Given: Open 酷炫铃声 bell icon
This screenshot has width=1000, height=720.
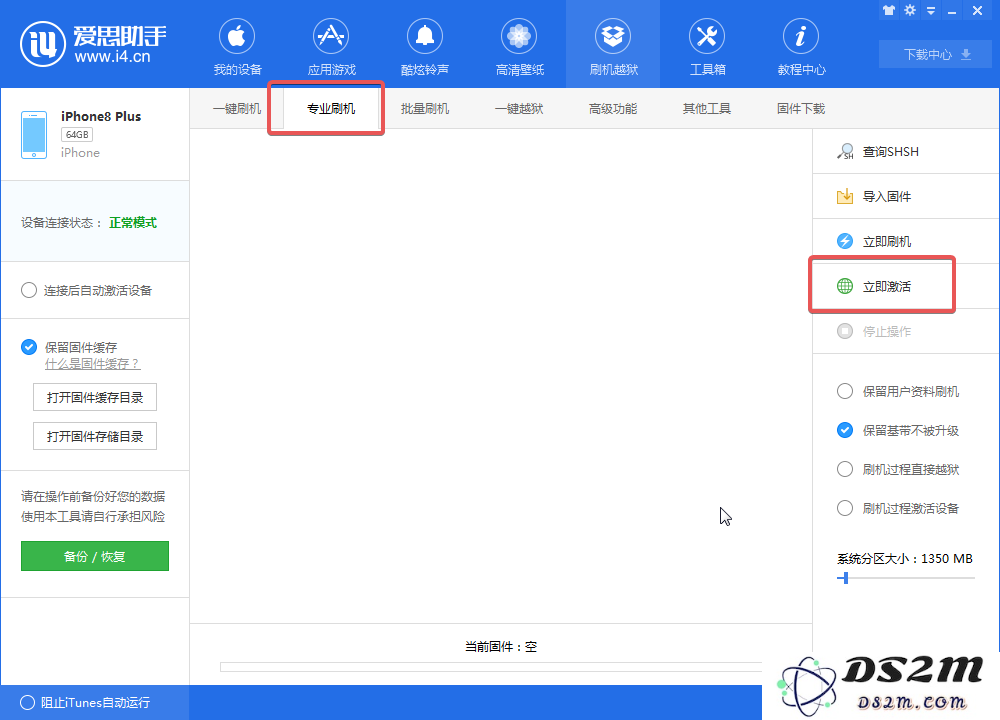Looking at the screenshot, I should coord(425,36).
